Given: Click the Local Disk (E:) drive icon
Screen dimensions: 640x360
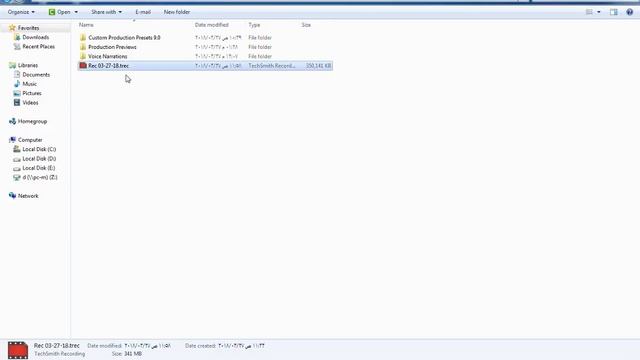Looking at the screenshot, I should (17, 169).
